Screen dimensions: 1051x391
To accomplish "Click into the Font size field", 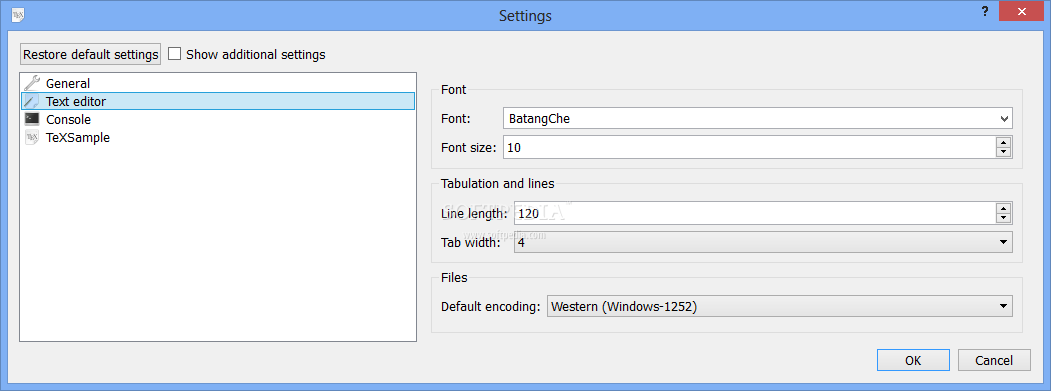I will pos(749,147).
